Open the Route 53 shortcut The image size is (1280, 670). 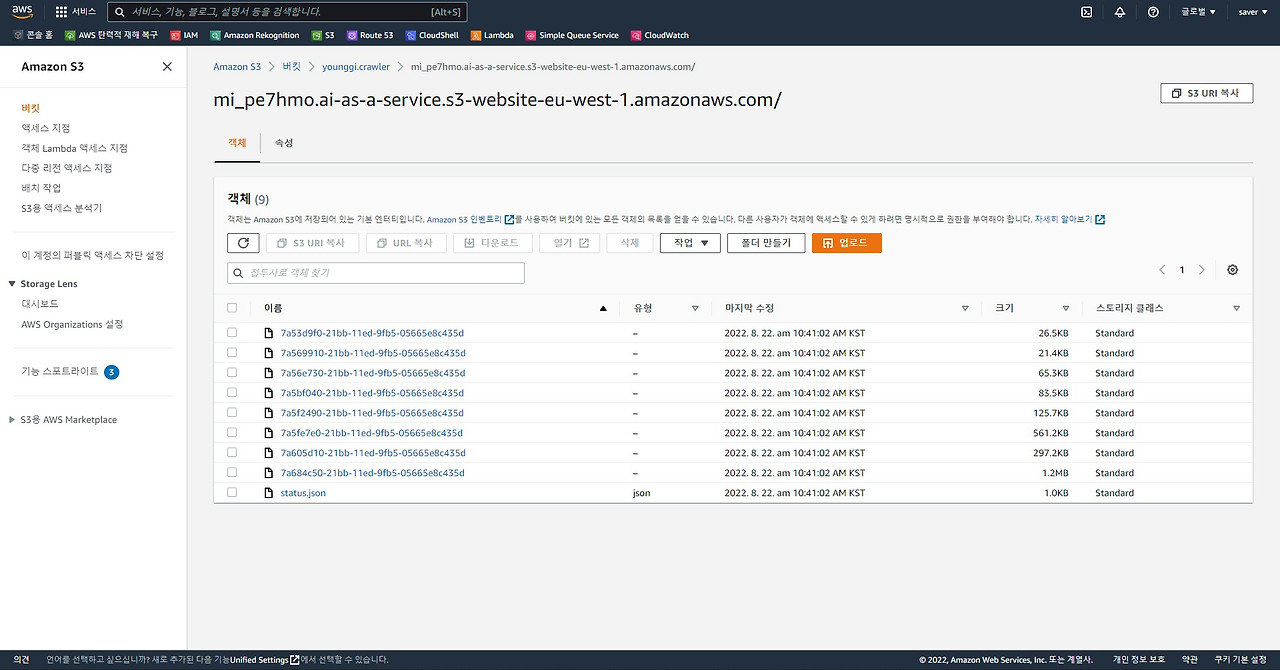[370, 35]
